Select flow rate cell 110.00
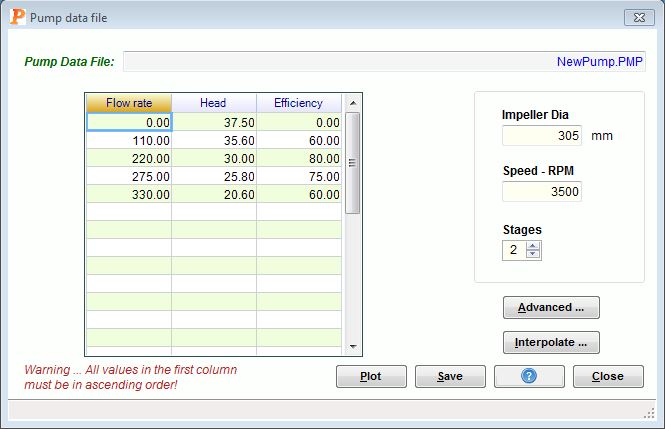 129,140
